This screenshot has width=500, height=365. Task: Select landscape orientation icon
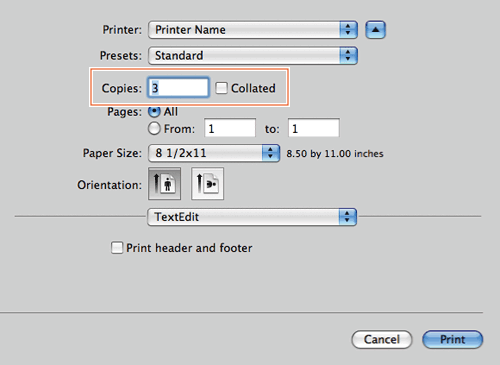(207, 184)
